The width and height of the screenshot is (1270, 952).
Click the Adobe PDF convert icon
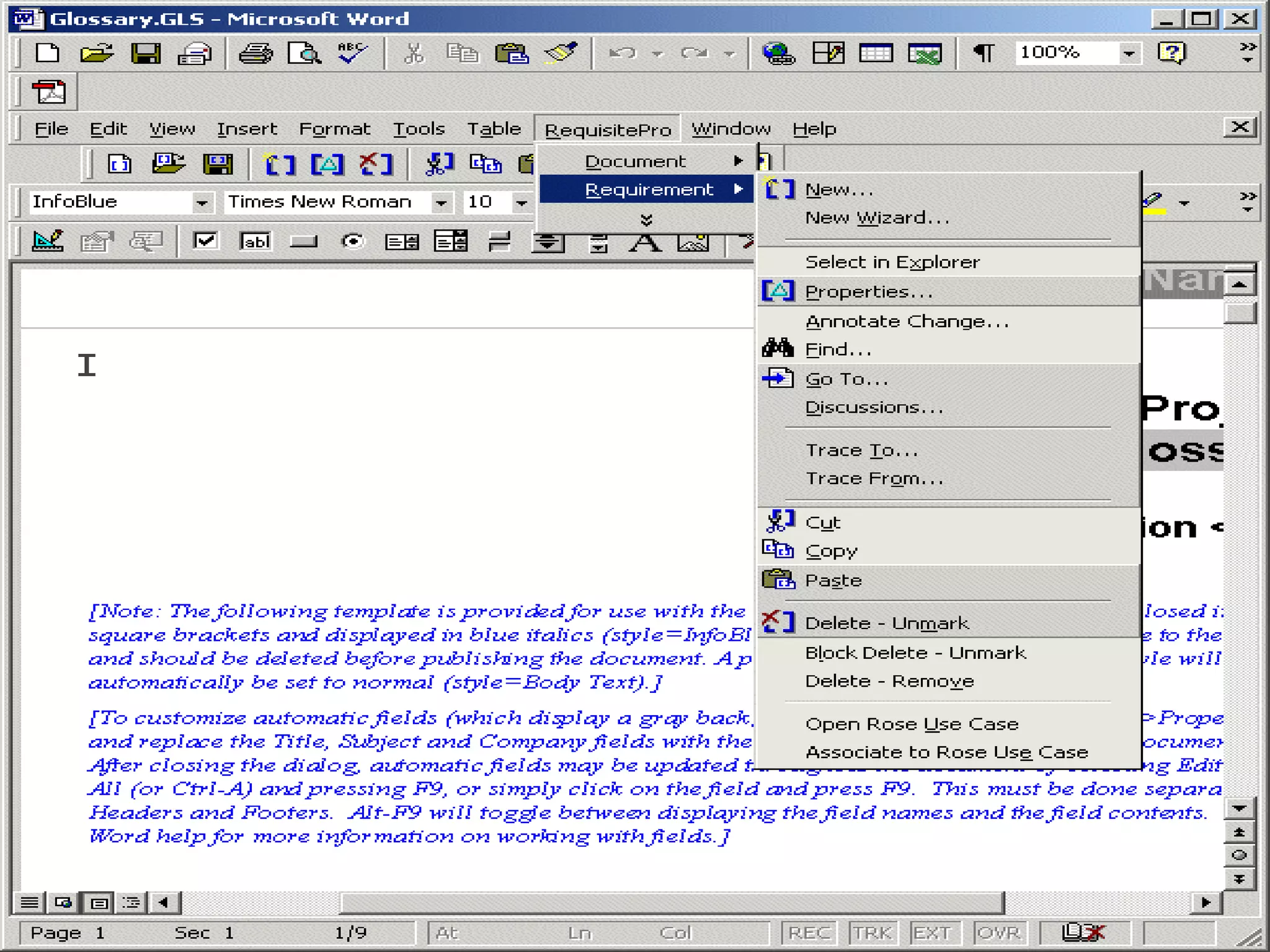tap(49, 93)
